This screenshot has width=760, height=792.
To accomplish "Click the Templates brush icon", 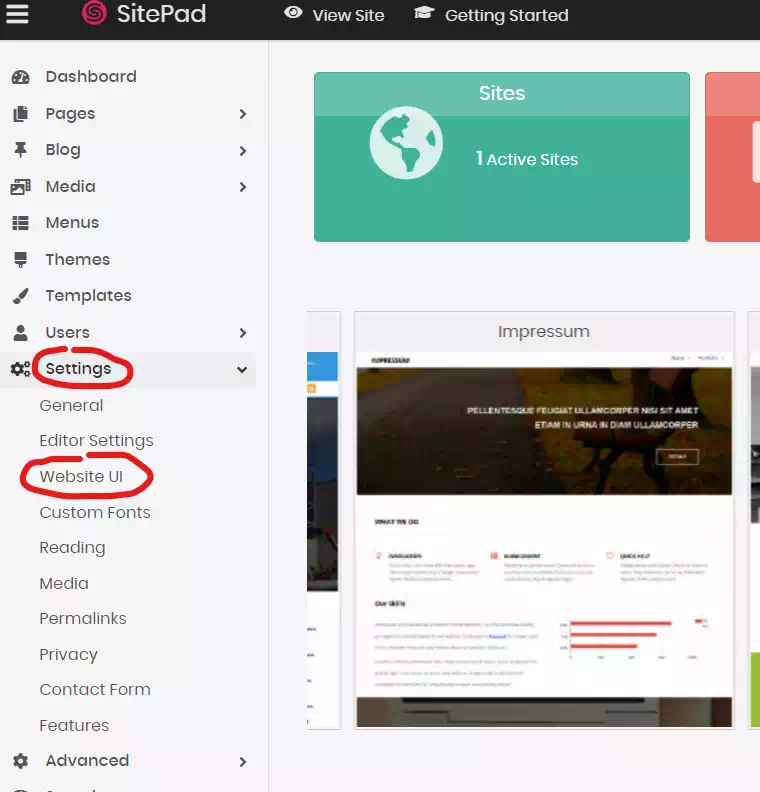I will [x=21, y=296].
